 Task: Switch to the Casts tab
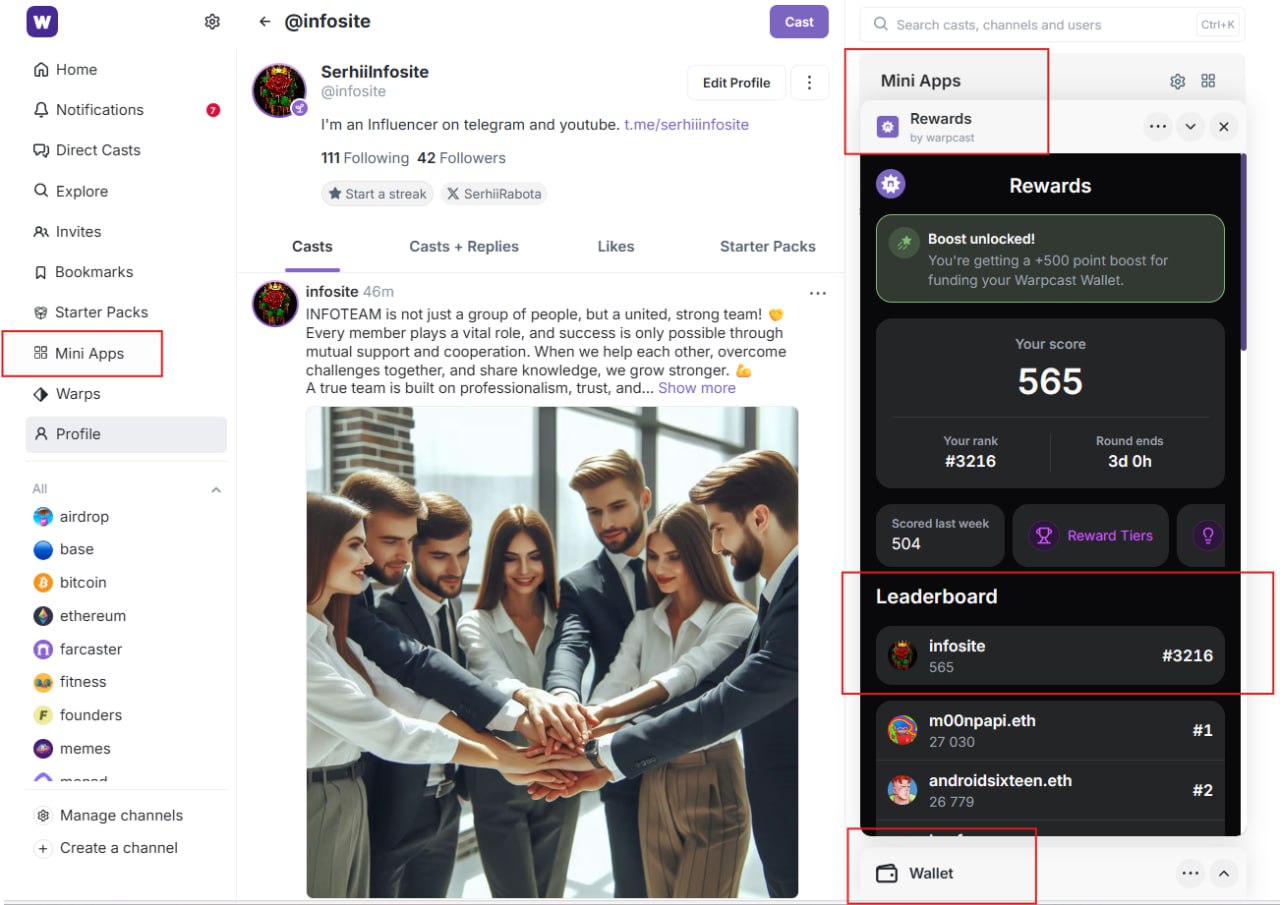coord(312,246)
